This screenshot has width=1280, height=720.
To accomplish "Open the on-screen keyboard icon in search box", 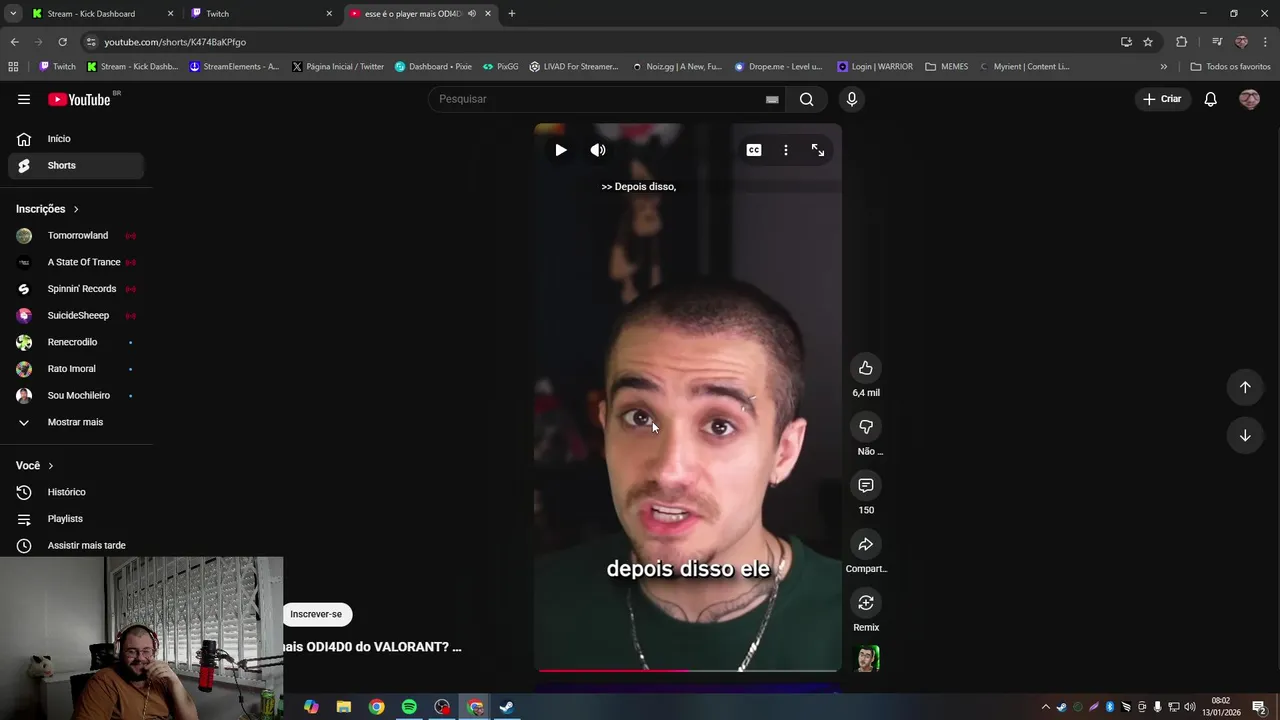I will (x=772, y=99).
